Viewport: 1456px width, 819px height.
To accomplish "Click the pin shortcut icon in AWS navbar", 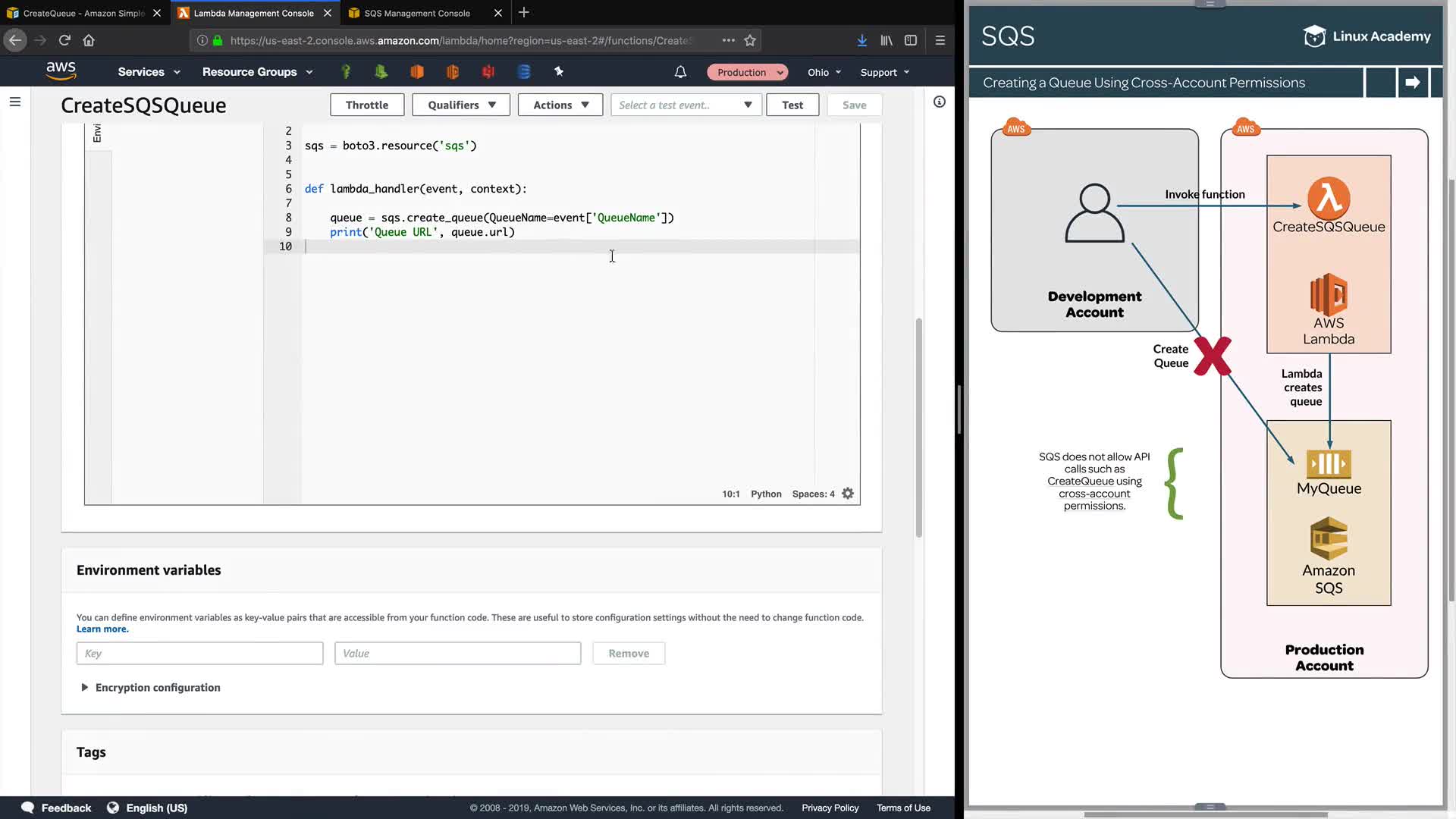I will (x=559, y=71).
